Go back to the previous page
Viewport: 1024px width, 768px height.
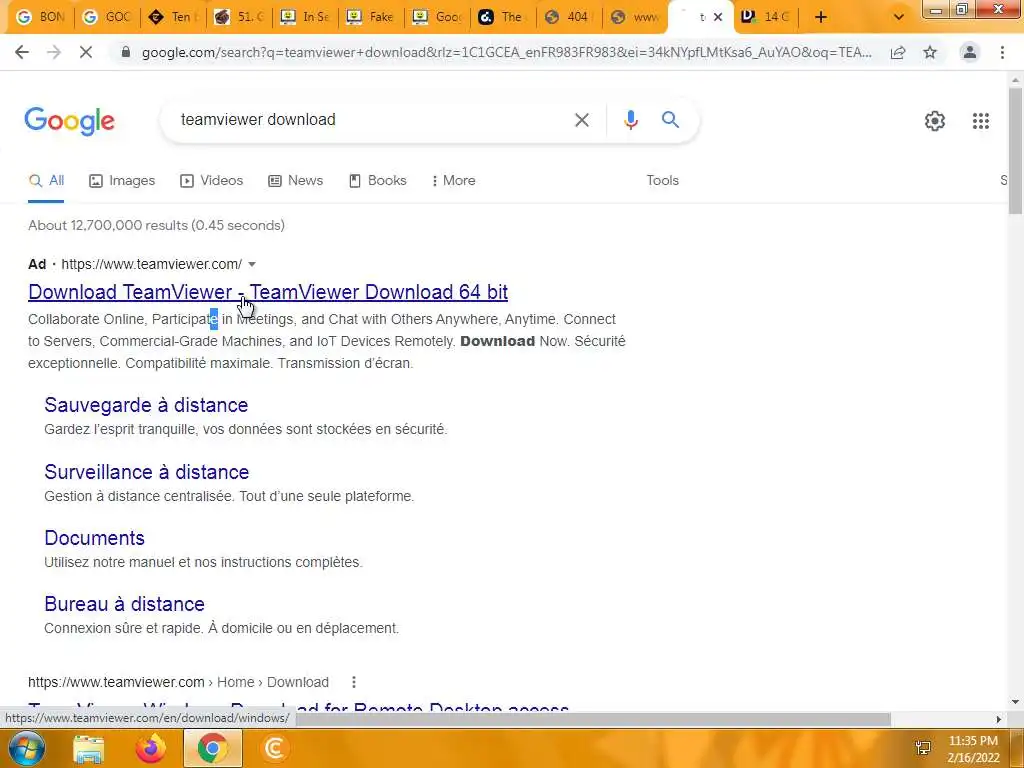coord(22,52)
